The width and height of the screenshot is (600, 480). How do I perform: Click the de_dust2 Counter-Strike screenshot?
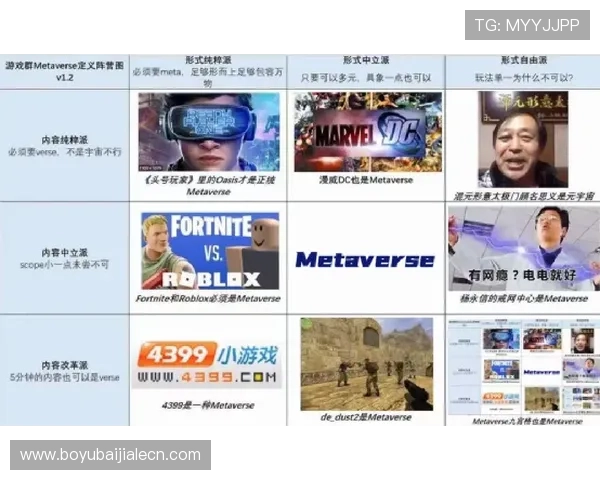pos(367,364)
